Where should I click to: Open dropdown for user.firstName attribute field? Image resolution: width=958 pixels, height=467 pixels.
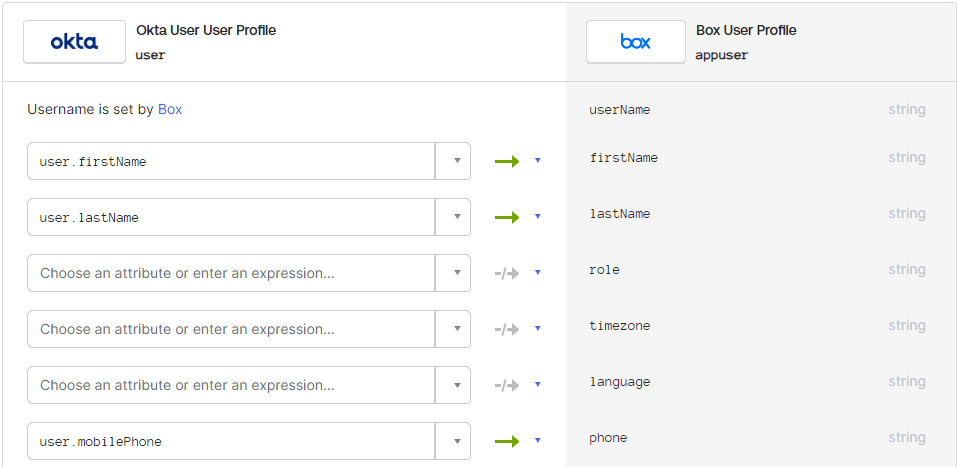tap(453, 161)
